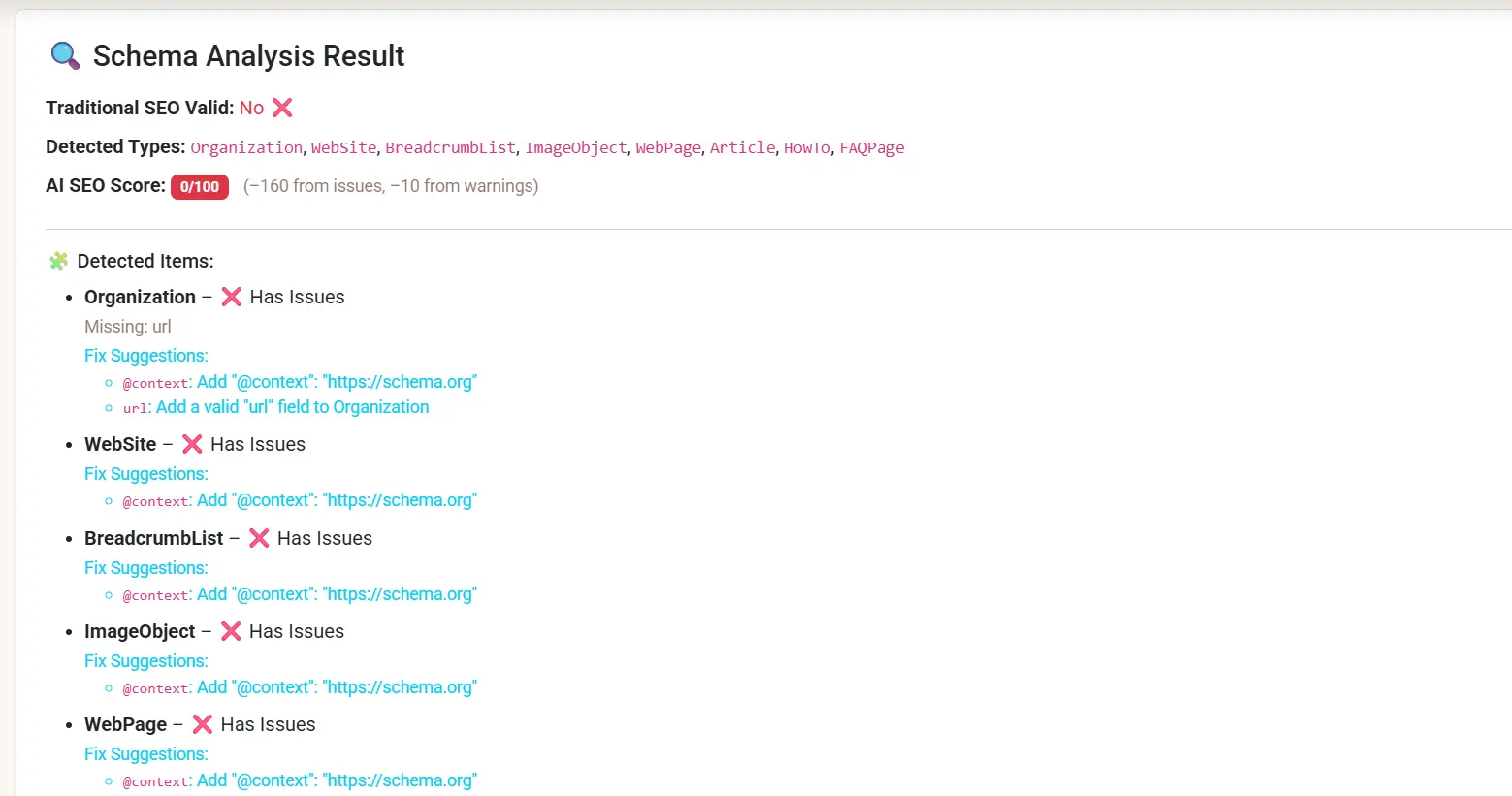The height and width of the screenshot is (796, 1512).
Task: Click 'Has Issues' status beside WebSite
Action: [x=258, y=444]
